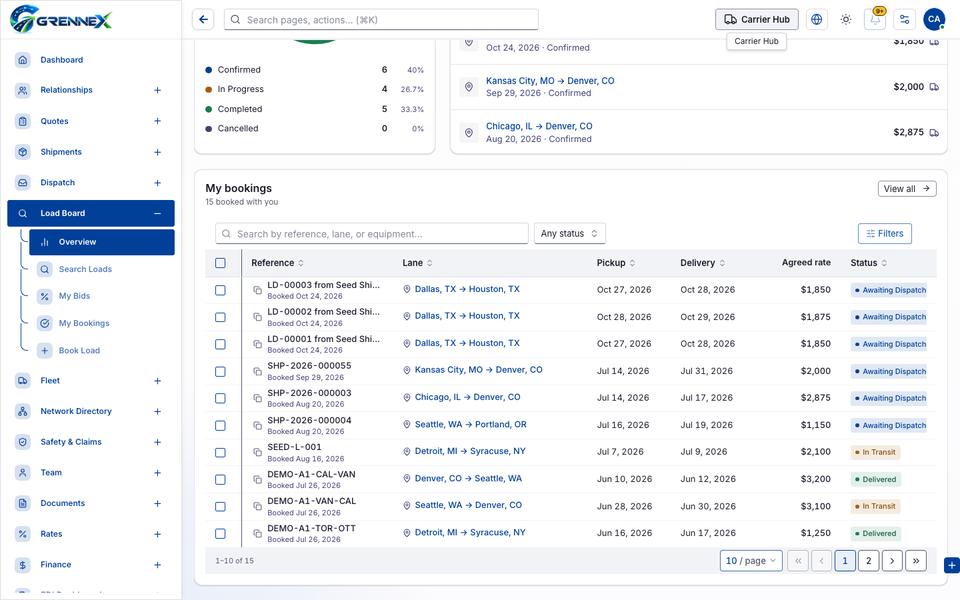Tick the checkbox for SEED-L-001
Viewport: 960px width, 600px height.
(x=220, y=452)
